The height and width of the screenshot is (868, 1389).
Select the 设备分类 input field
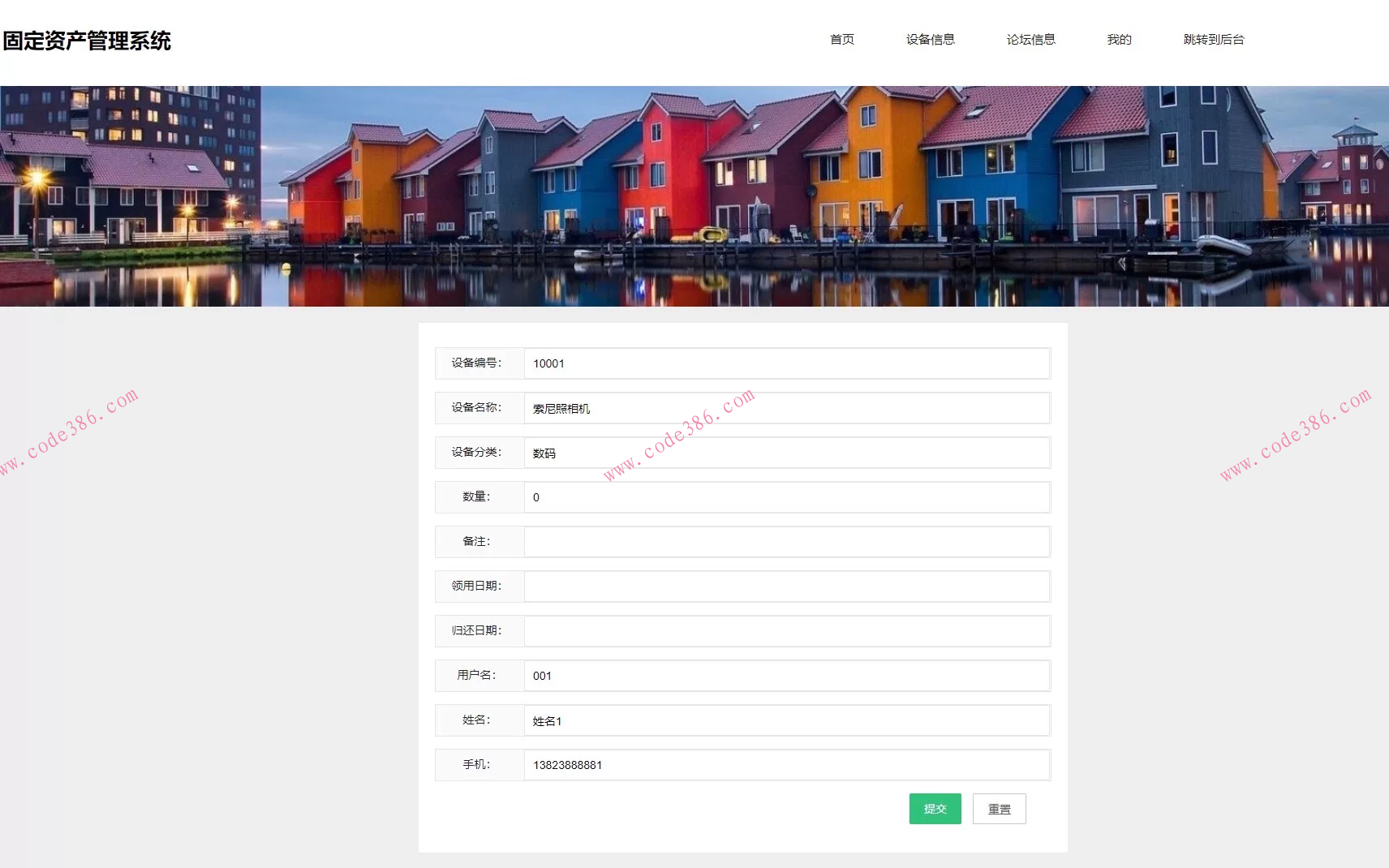(x=786, y=453)
